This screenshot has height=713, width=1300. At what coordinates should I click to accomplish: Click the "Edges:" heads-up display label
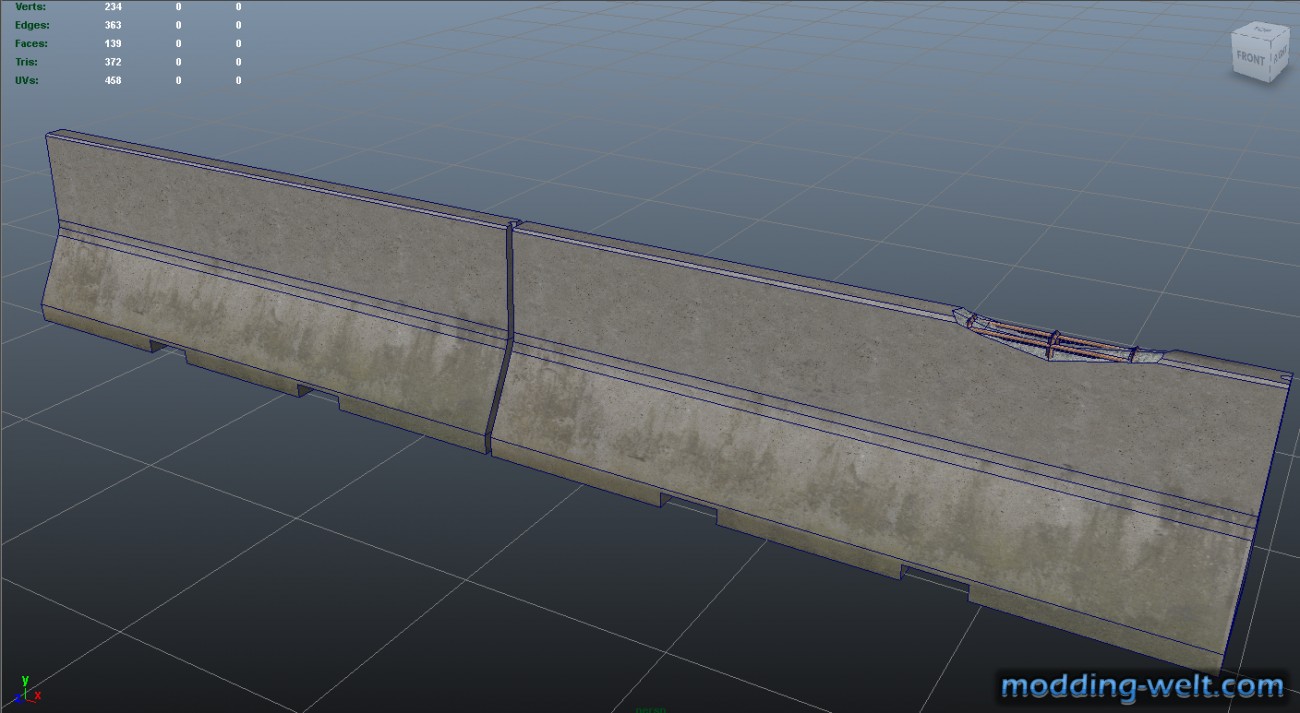click(32, 25)
